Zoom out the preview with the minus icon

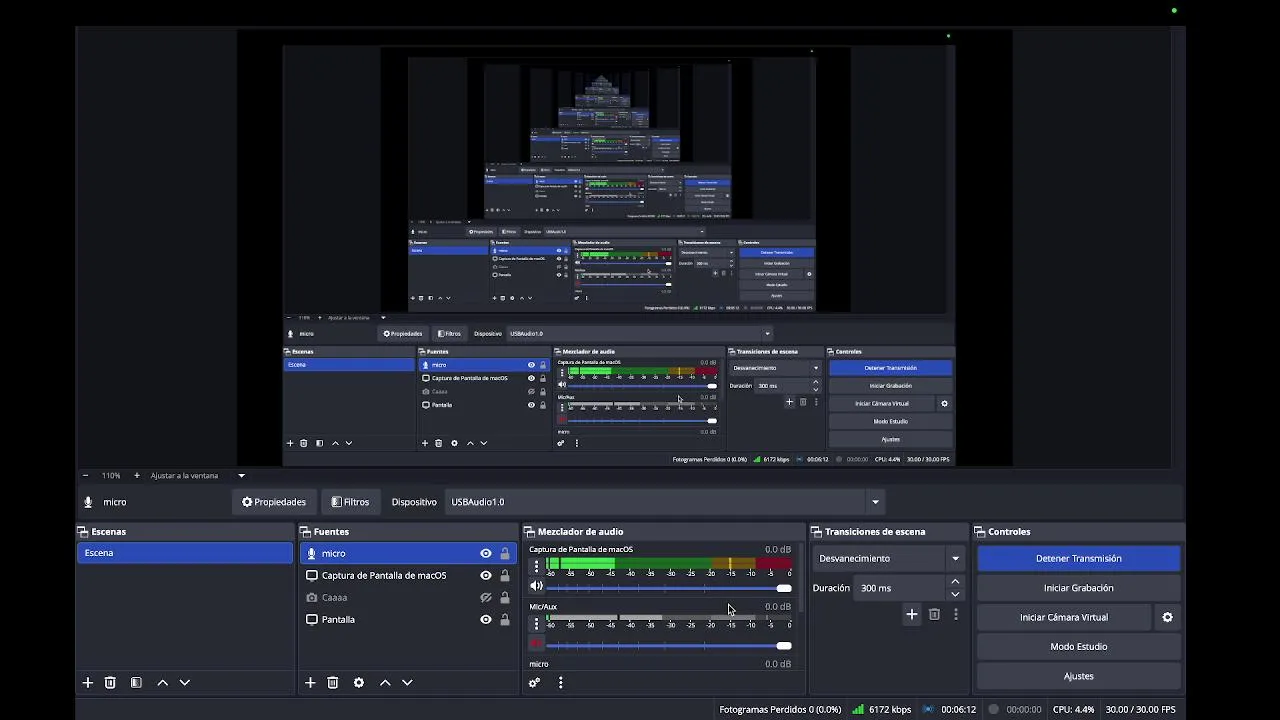coord(86,476)
